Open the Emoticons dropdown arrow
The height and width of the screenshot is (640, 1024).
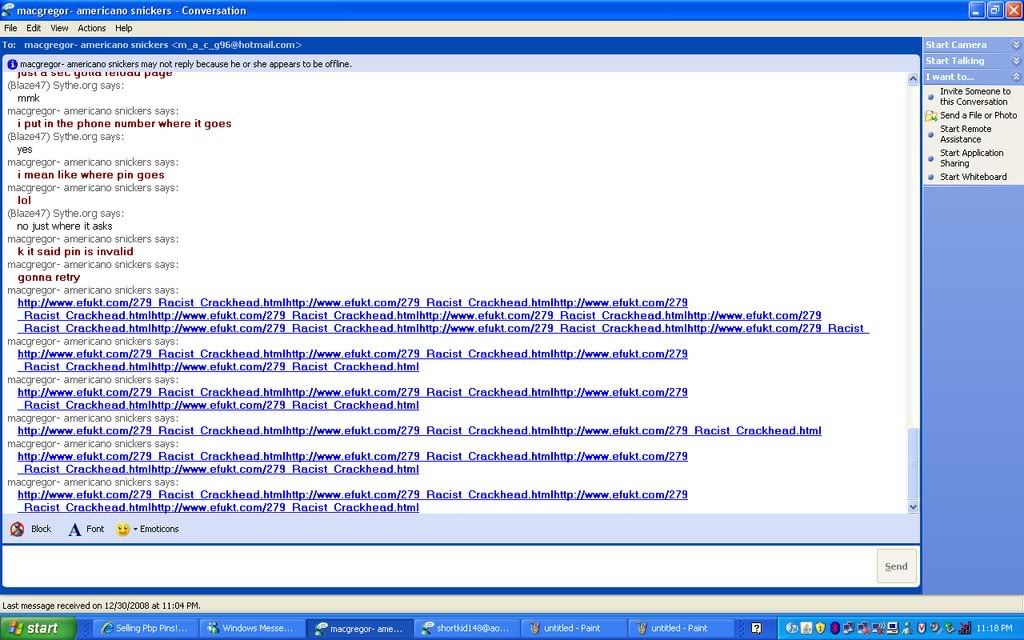135,529
